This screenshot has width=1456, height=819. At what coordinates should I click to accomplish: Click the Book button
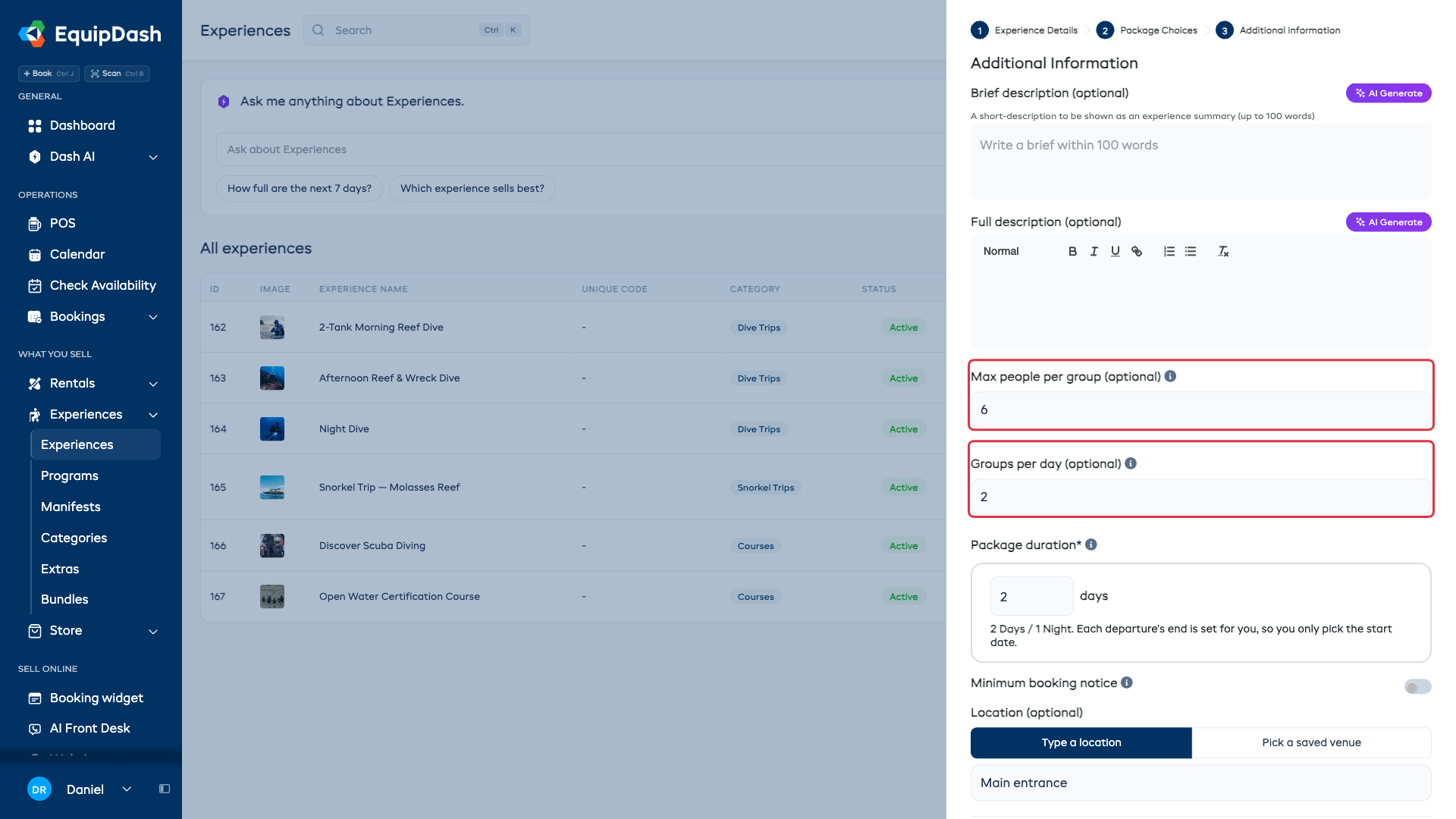(49, 74)
